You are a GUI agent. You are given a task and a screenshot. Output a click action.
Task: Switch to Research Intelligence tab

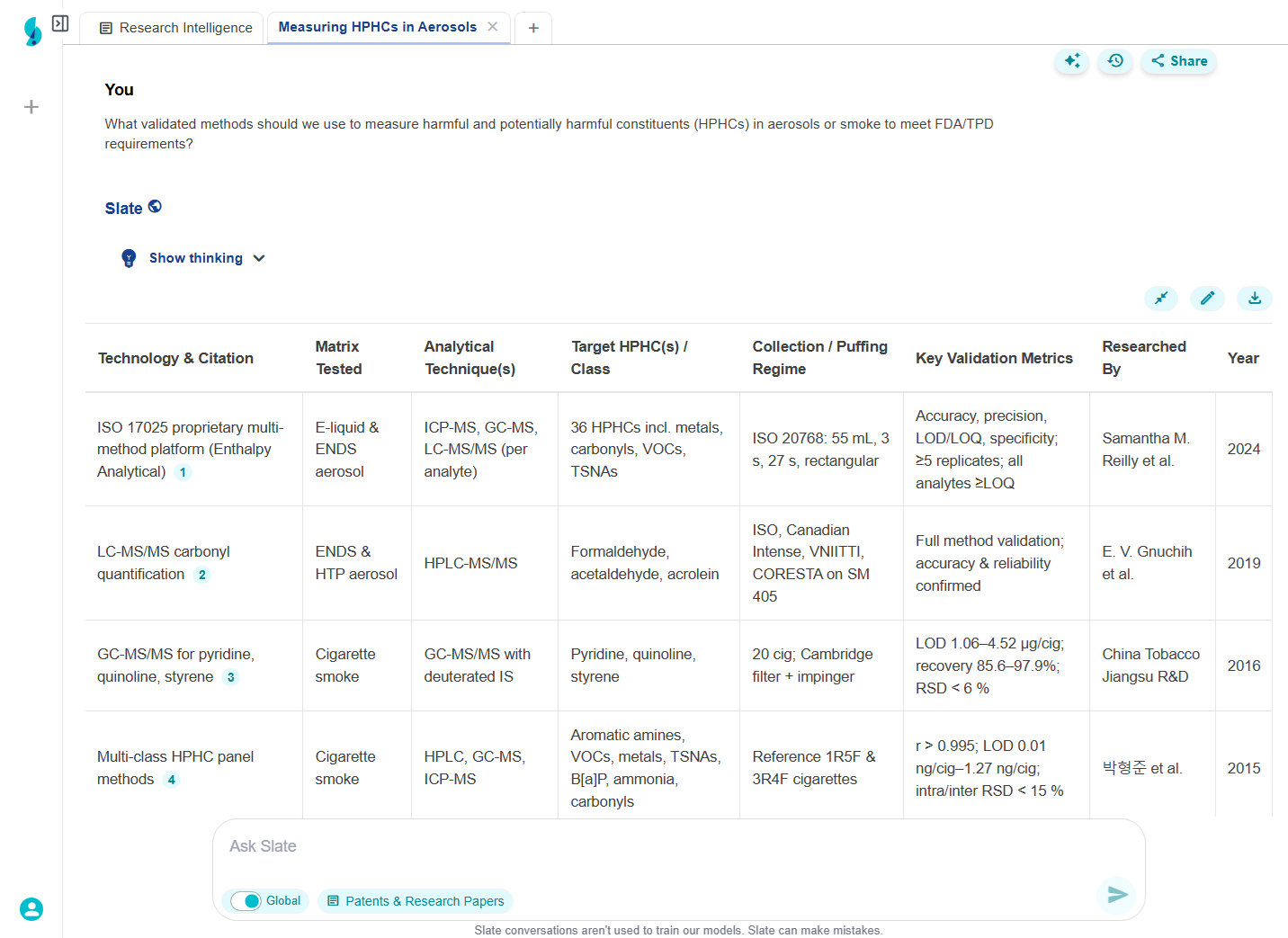[175, 28]
